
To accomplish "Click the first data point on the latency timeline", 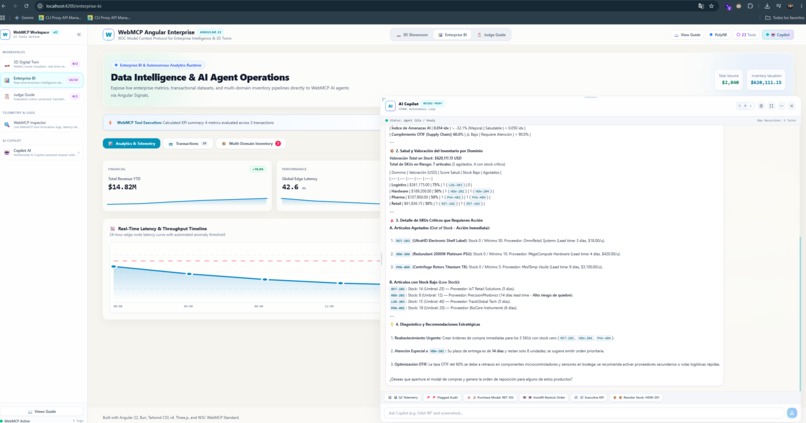I will [x=114, y=267].
